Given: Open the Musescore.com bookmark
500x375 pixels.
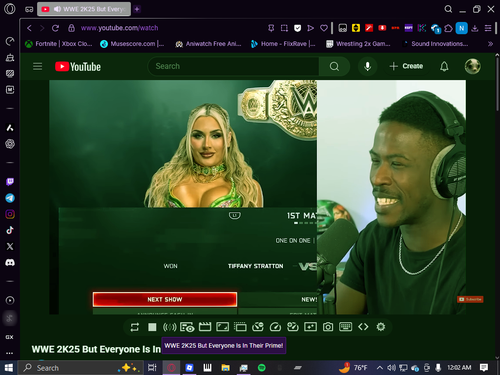Looking at the screenshot, I should (x=132, y=44).
